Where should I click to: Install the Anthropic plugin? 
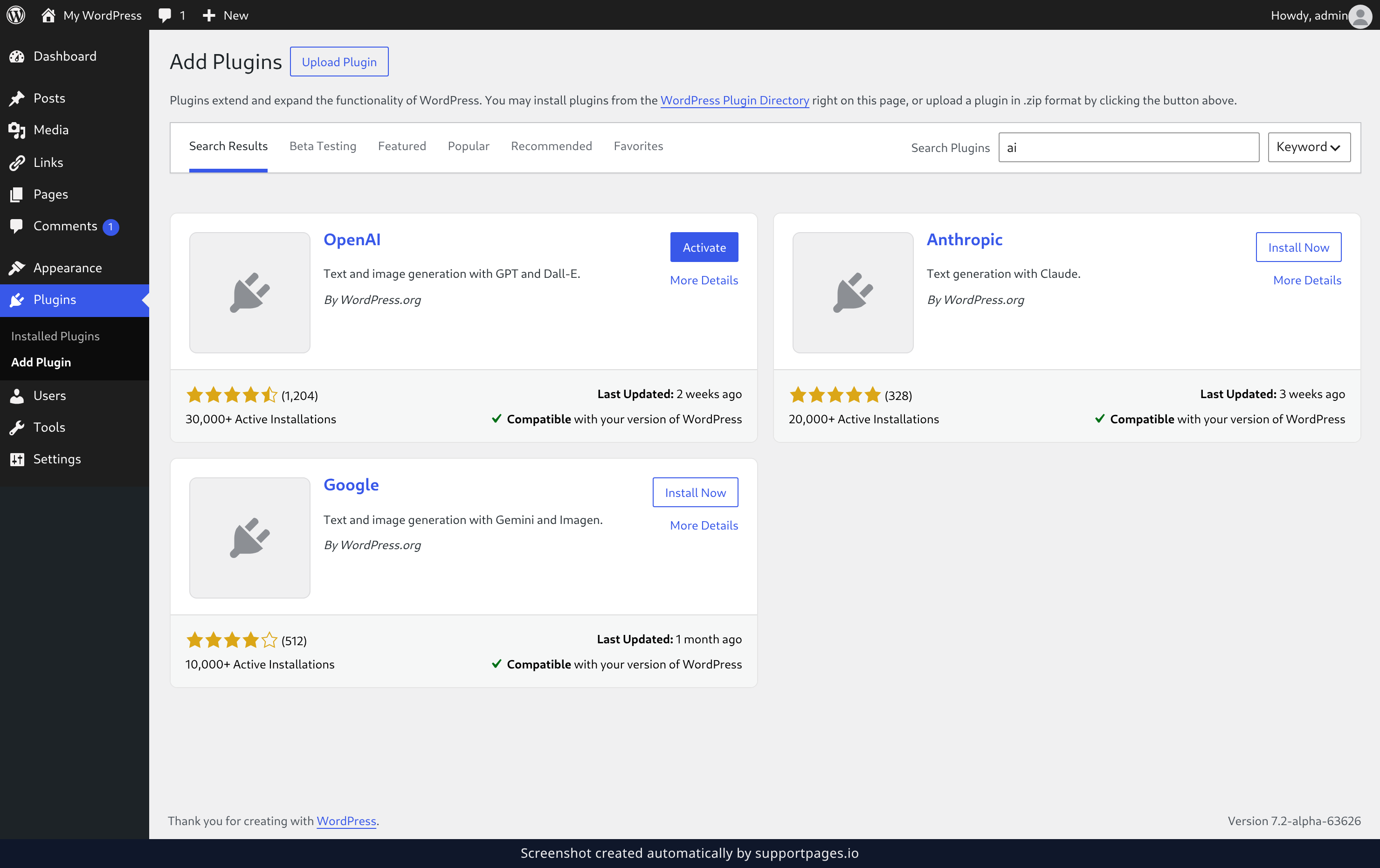(1298, 247)
